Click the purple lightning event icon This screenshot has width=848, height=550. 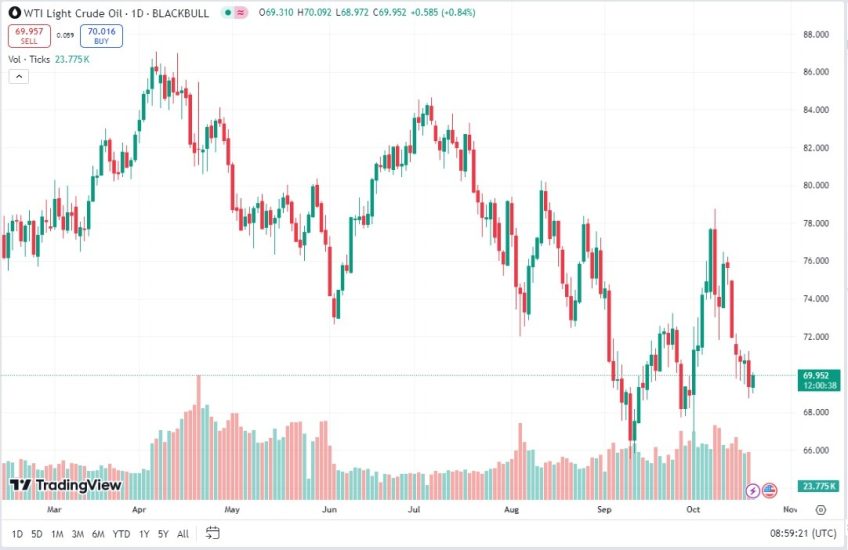pos(753,490)
